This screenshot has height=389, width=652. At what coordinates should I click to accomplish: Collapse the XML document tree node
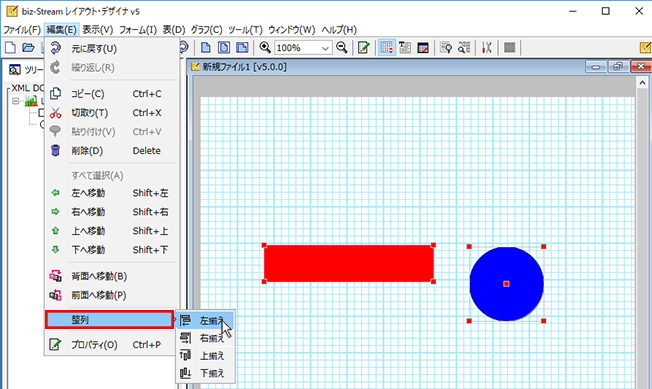[x=16, y=101]
